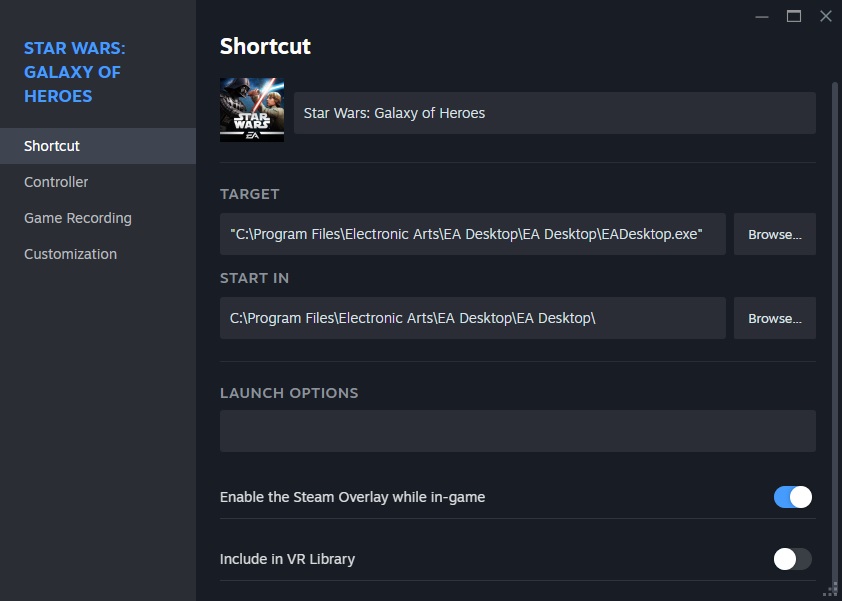This screenshot has height=601, width=842.
Task: Maximize the properties window
Action: 794,16
